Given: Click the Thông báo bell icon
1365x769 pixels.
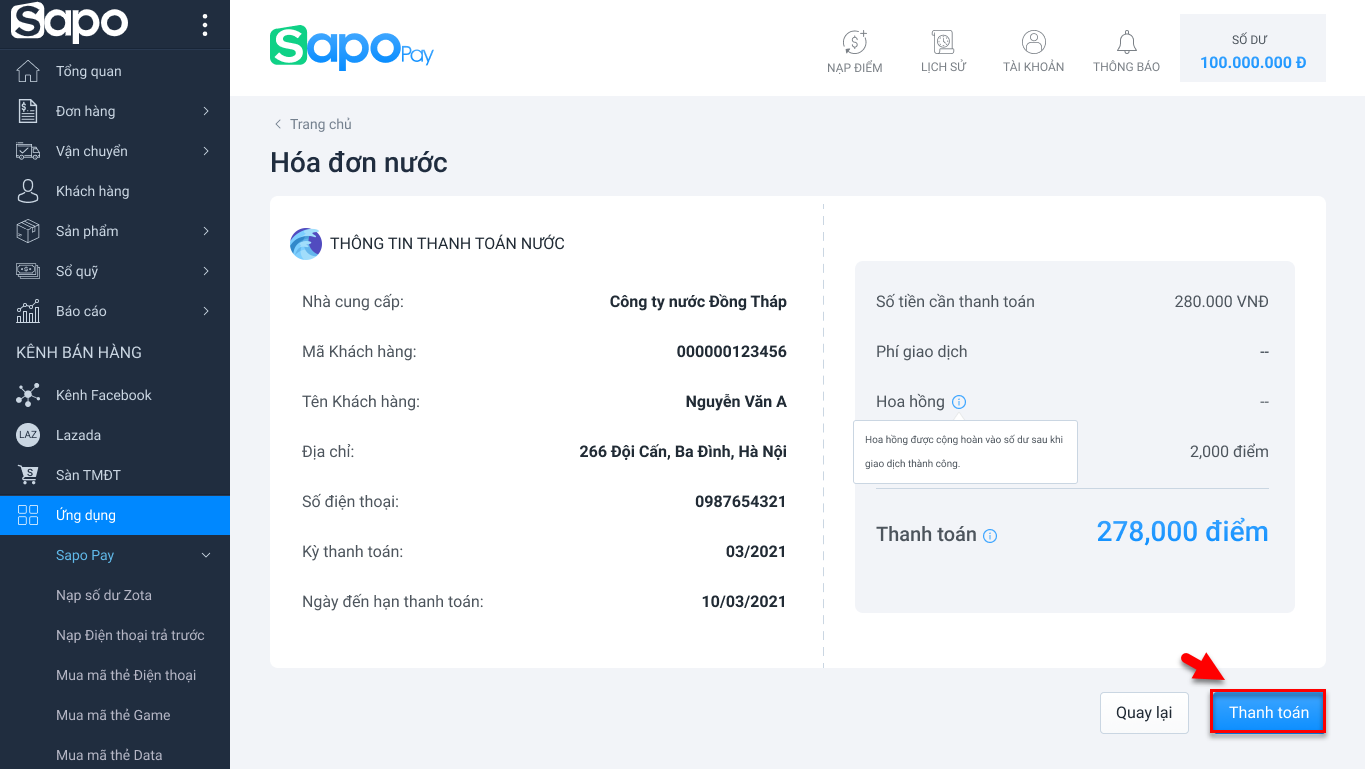Looking at the screenshot, I should coord(1126,43).
